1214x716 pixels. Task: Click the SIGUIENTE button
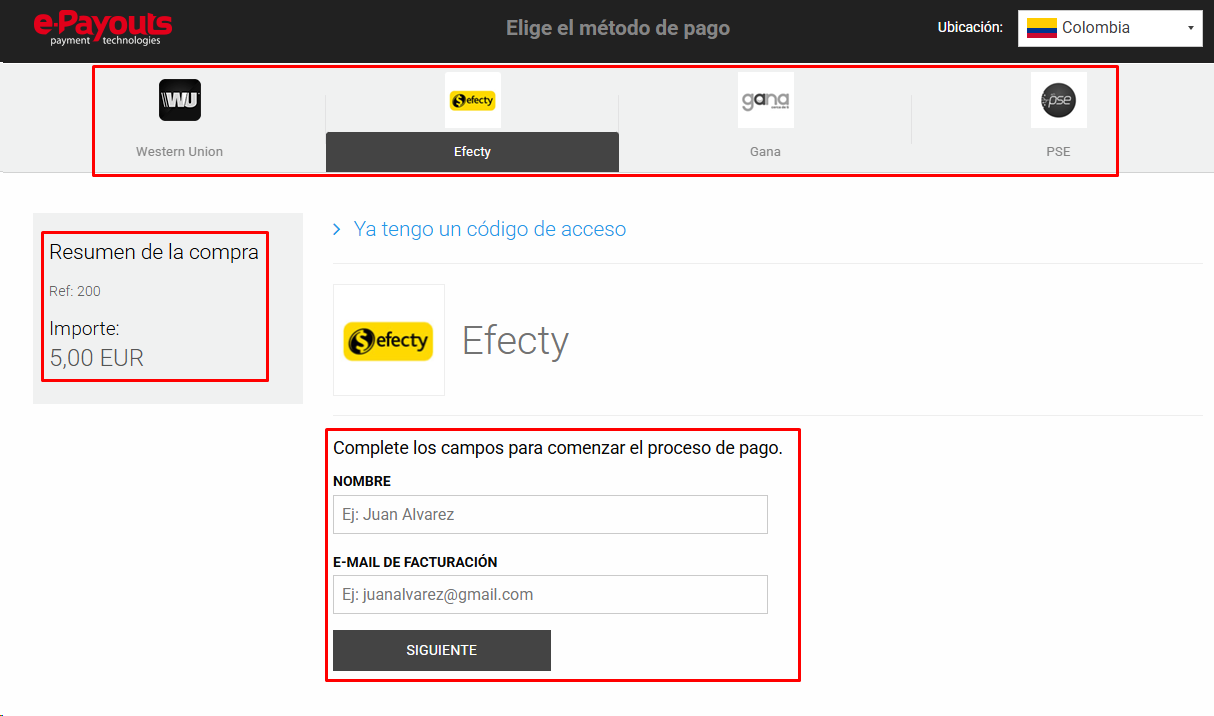point(442,650)
